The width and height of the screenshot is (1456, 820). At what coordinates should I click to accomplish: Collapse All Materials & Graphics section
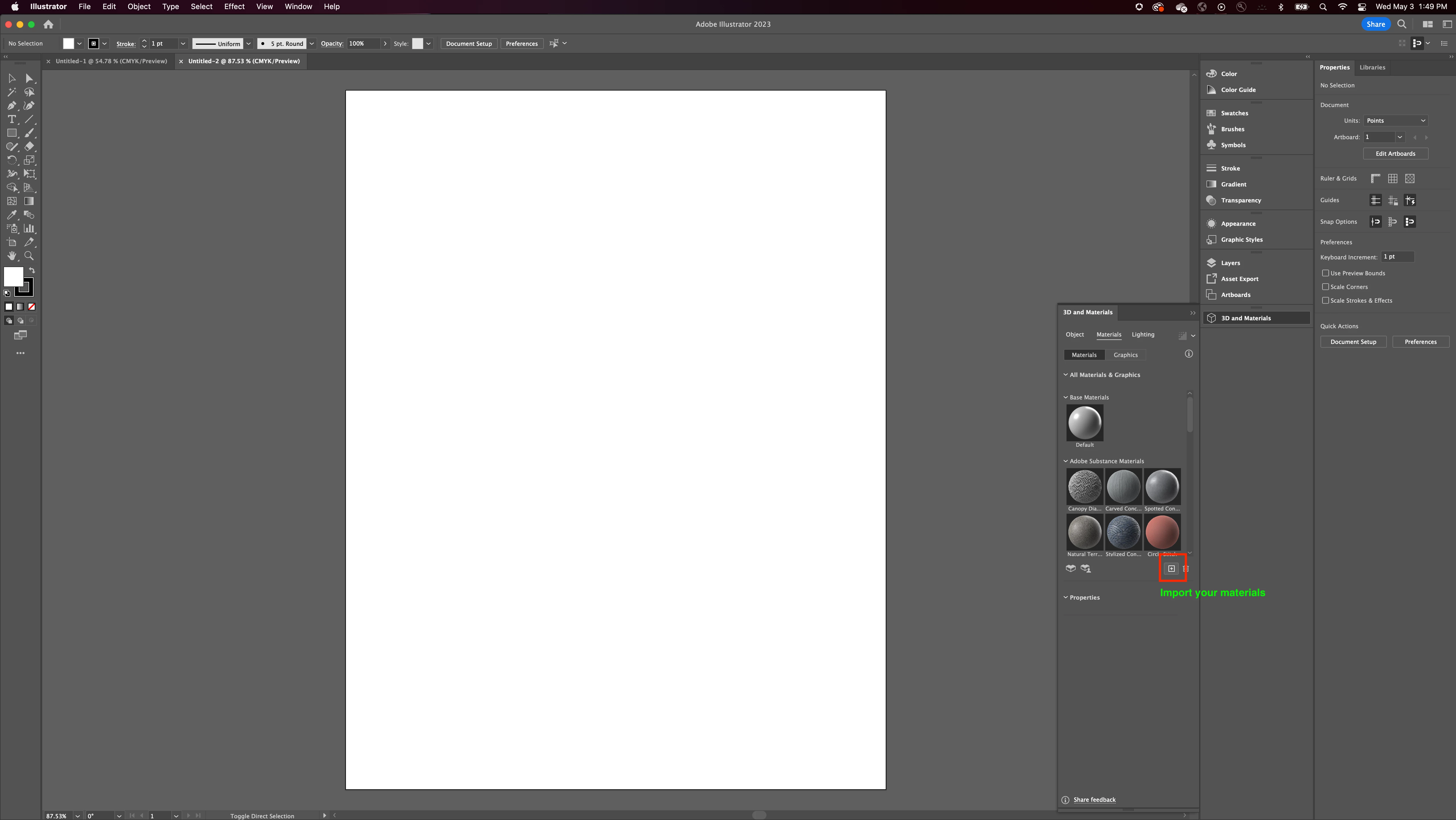point(1066,375)
